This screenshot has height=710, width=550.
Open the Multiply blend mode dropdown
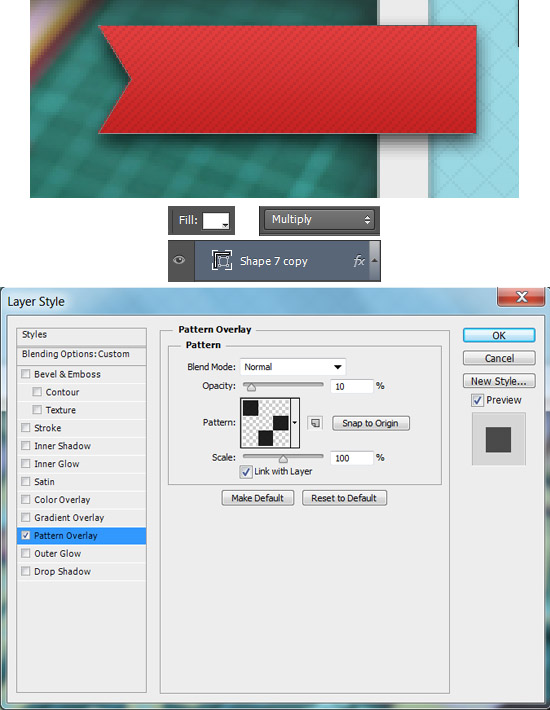pyautogui.click(x=319, y=220)
